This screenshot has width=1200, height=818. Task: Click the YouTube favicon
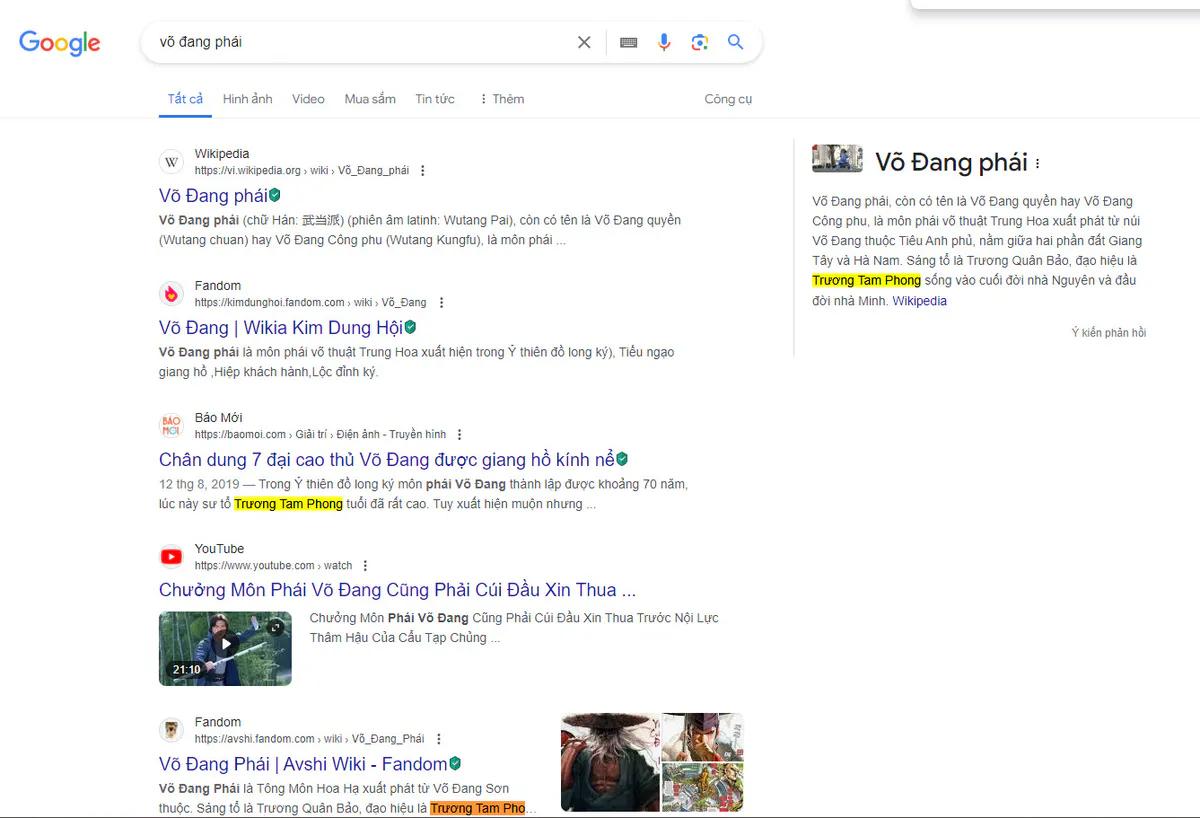tap(172, 557)
